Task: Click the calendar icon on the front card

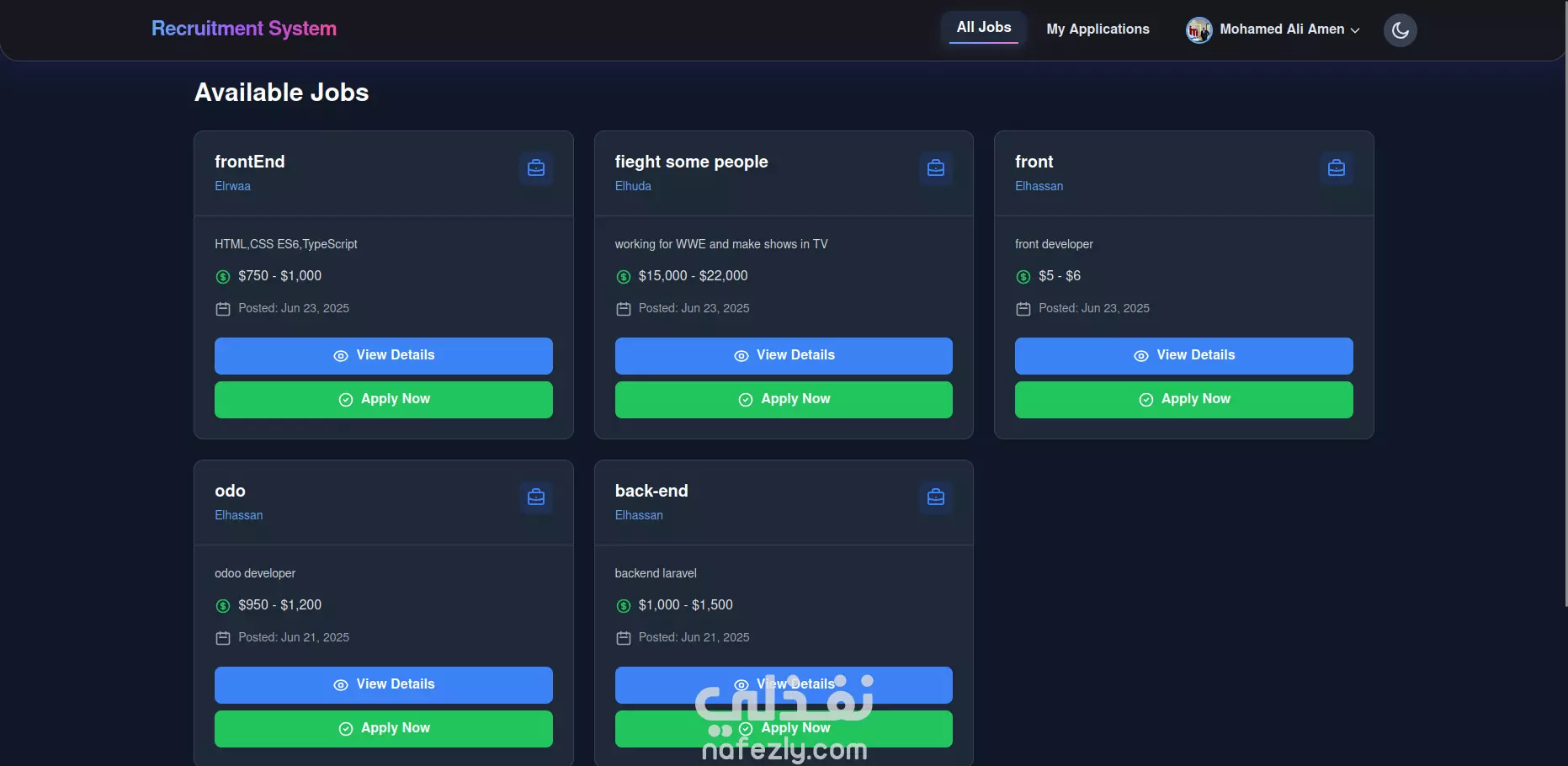Action: (x=1023, y=309)
